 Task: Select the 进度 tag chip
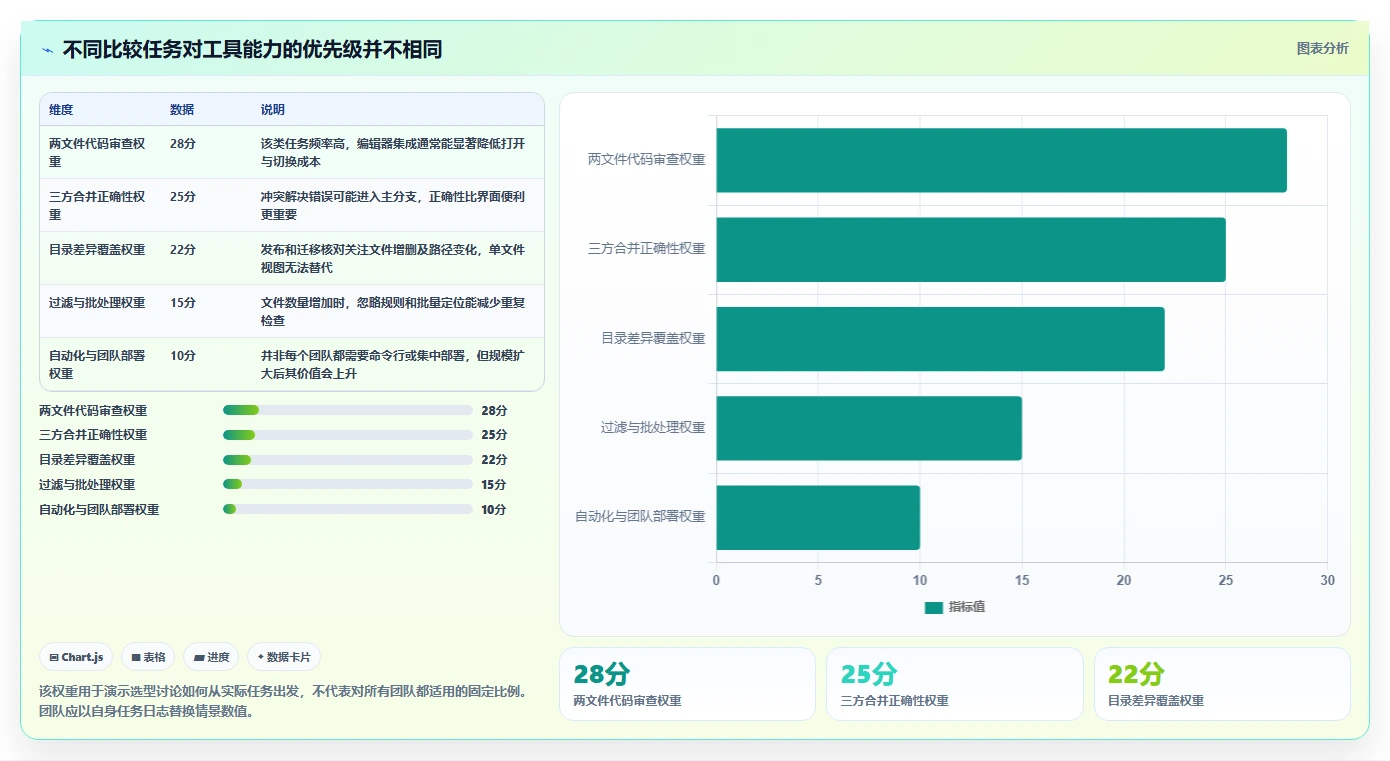(212, 657)
